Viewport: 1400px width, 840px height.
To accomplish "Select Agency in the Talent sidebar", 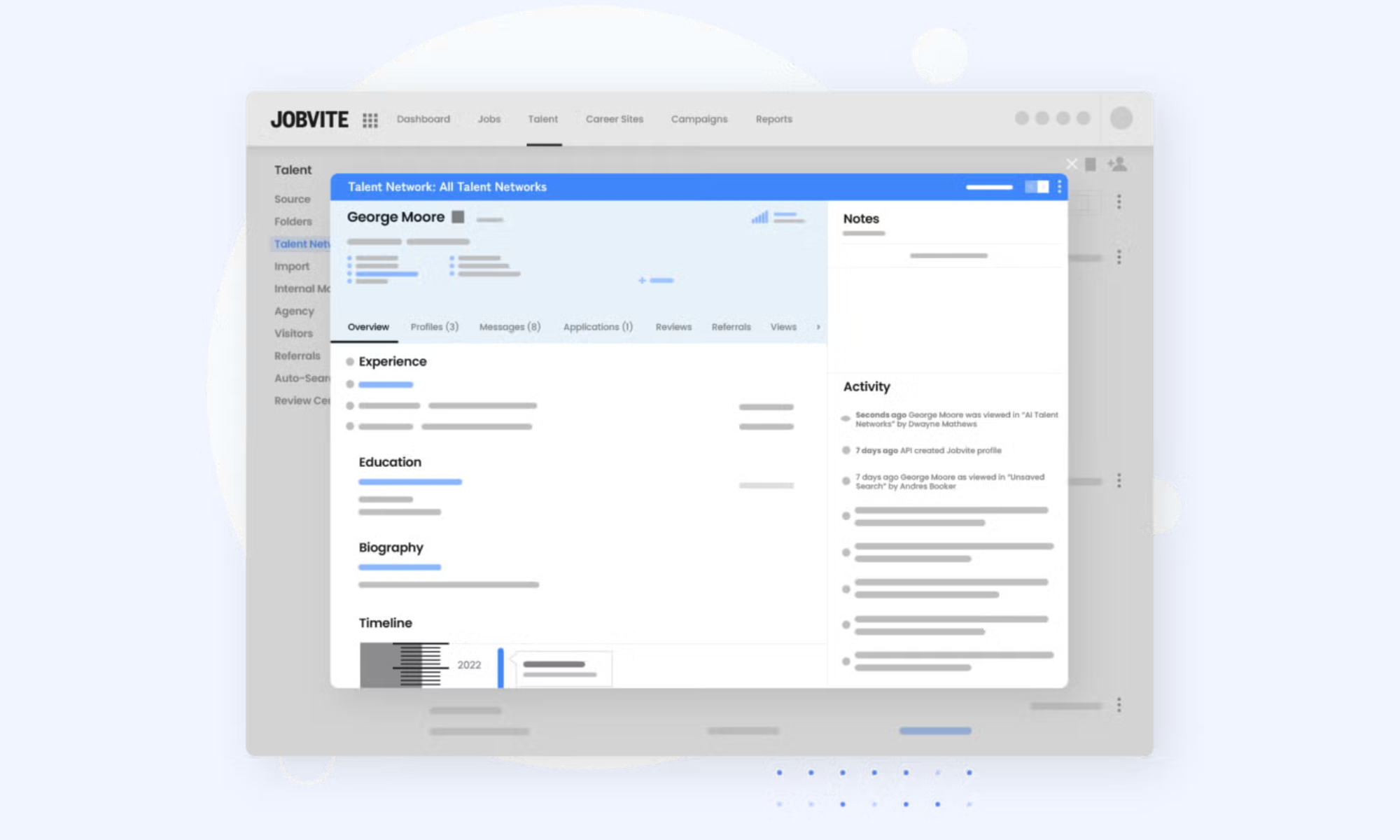I will coord(294,311).
